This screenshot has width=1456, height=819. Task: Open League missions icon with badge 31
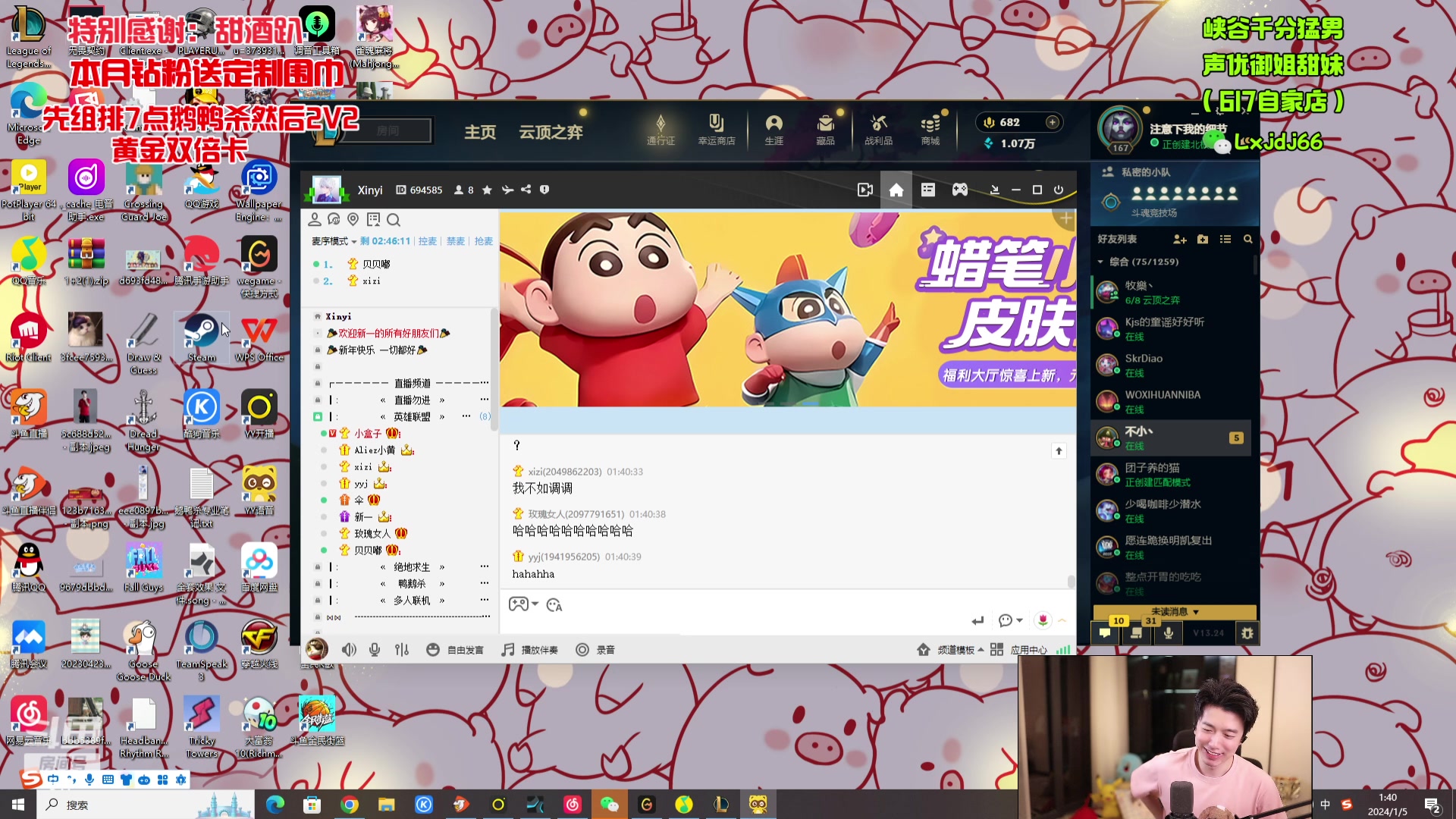coord(1136,632)
